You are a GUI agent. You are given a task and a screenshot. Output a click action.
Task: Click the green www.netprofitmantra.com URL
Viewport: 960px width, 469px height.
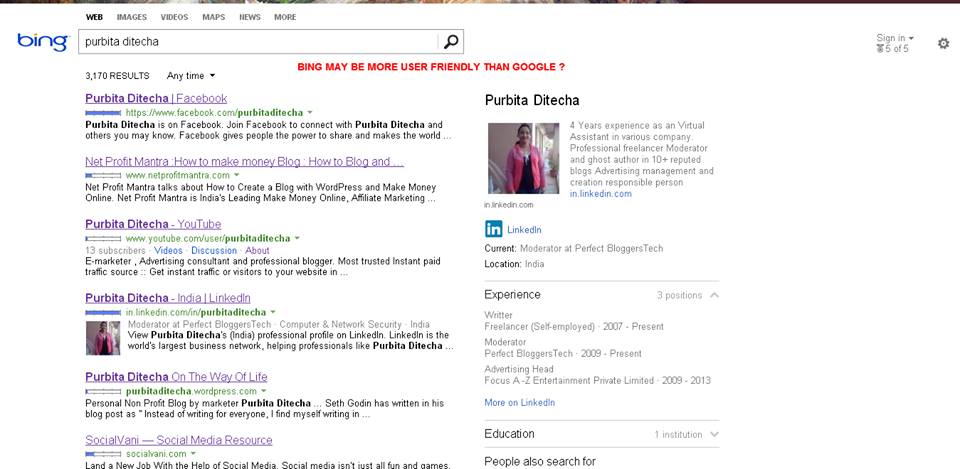[178, 176]
